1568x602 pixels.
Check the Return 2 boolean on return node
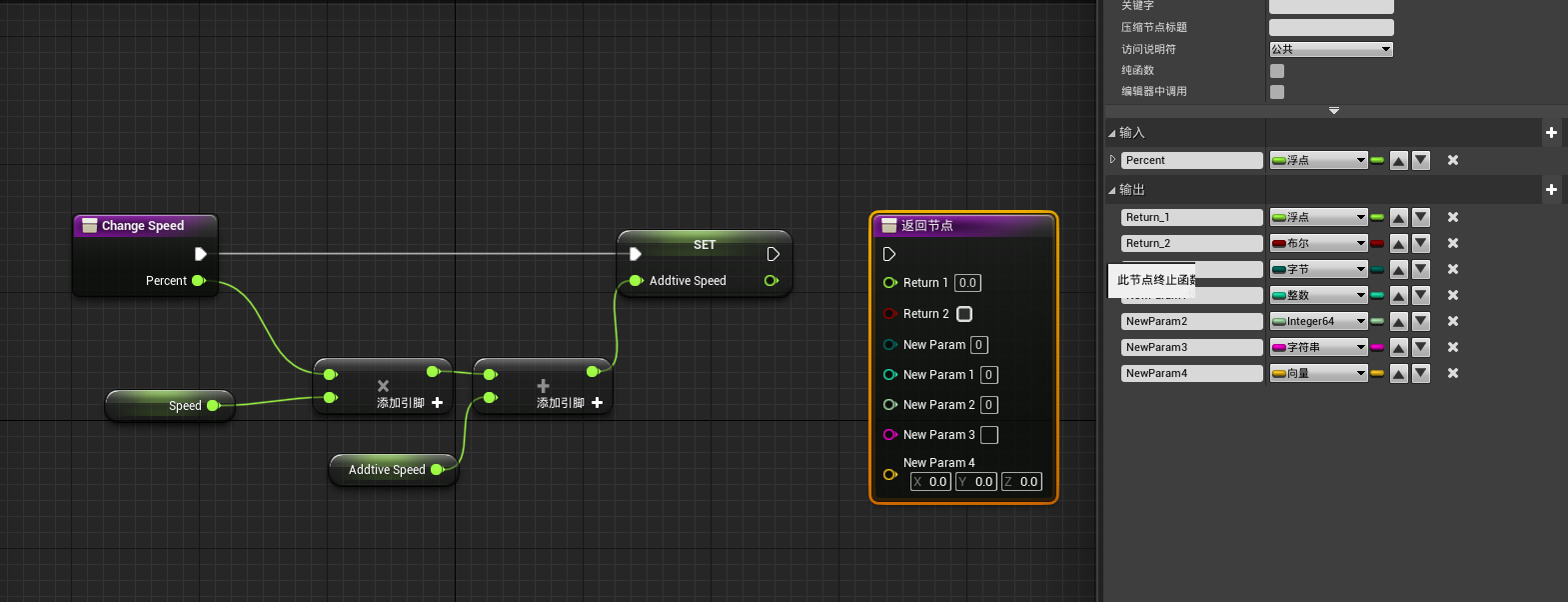pos(964,314)
